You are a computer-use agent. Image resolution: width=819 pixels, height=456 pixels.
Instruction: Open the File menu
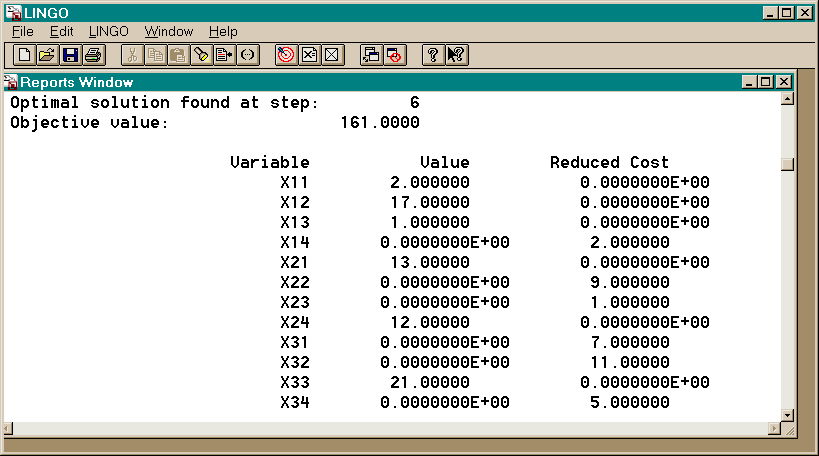pyautogui.click(x=22, y=31)
